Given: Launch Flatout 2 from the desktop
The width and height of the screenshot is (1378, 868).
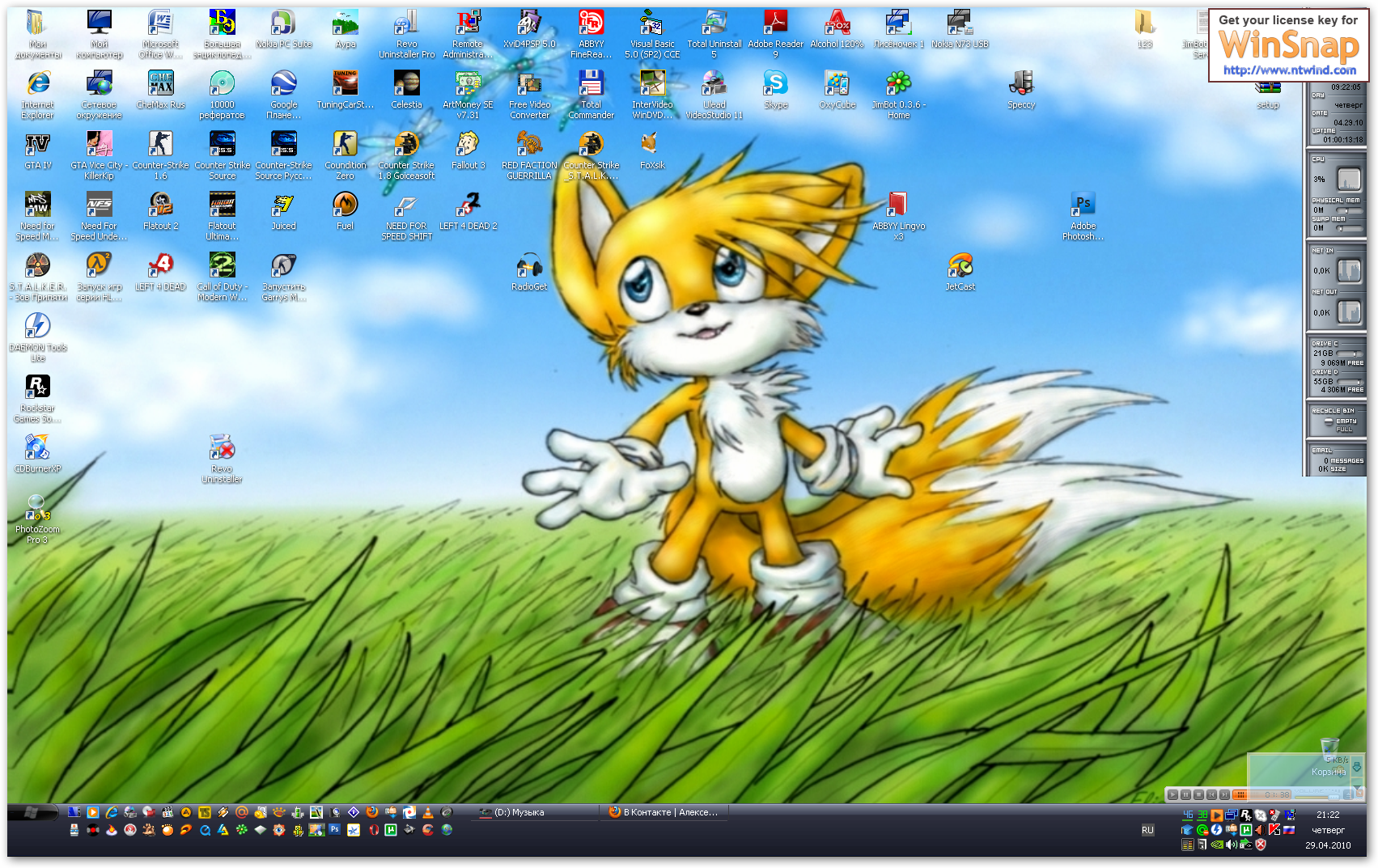Looking at the screenshot, I should pos(161,211).
